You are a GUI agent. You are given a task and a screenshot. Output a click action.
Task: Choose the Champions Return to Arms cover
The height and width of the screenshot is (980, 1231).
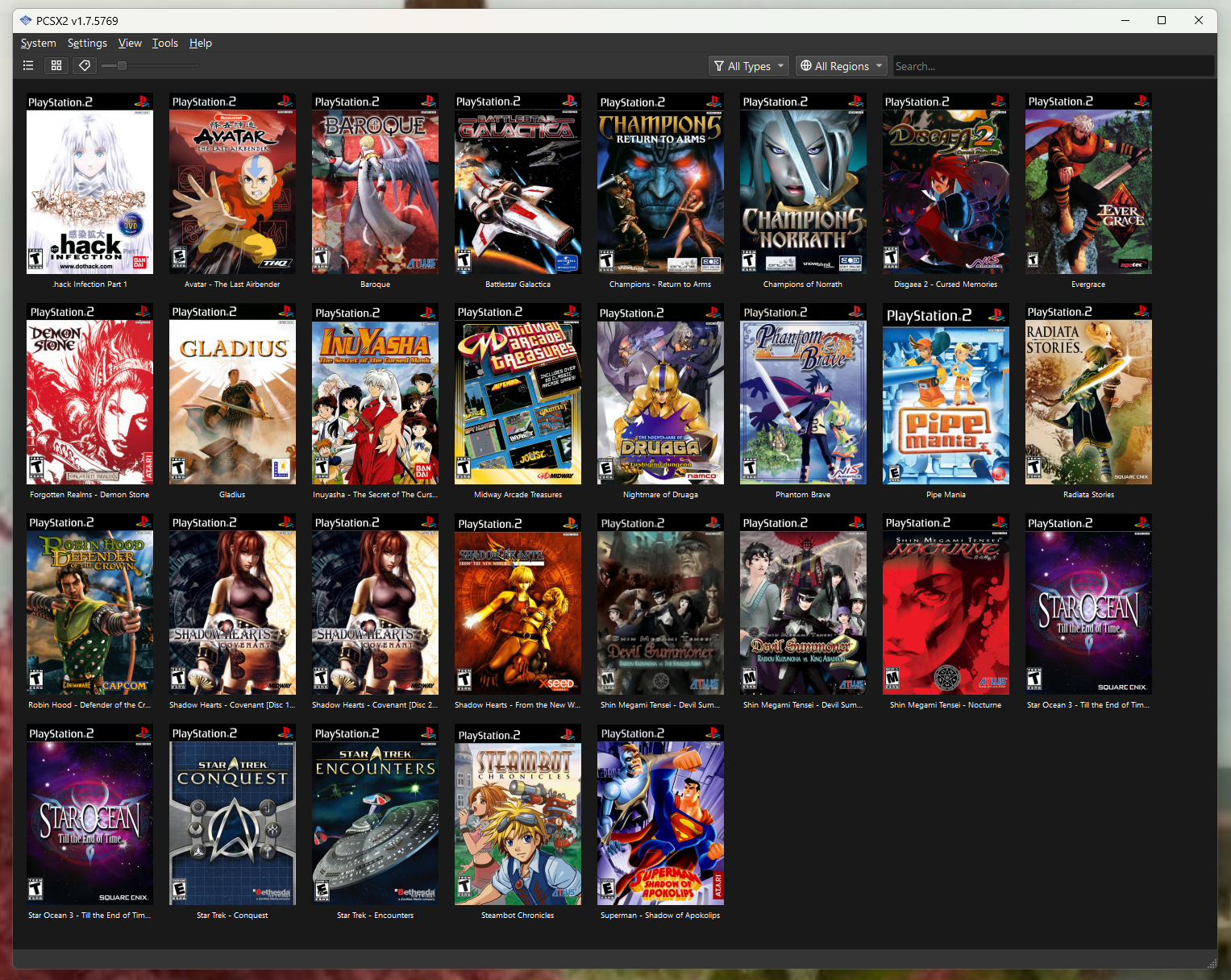[x=660, y=183]
